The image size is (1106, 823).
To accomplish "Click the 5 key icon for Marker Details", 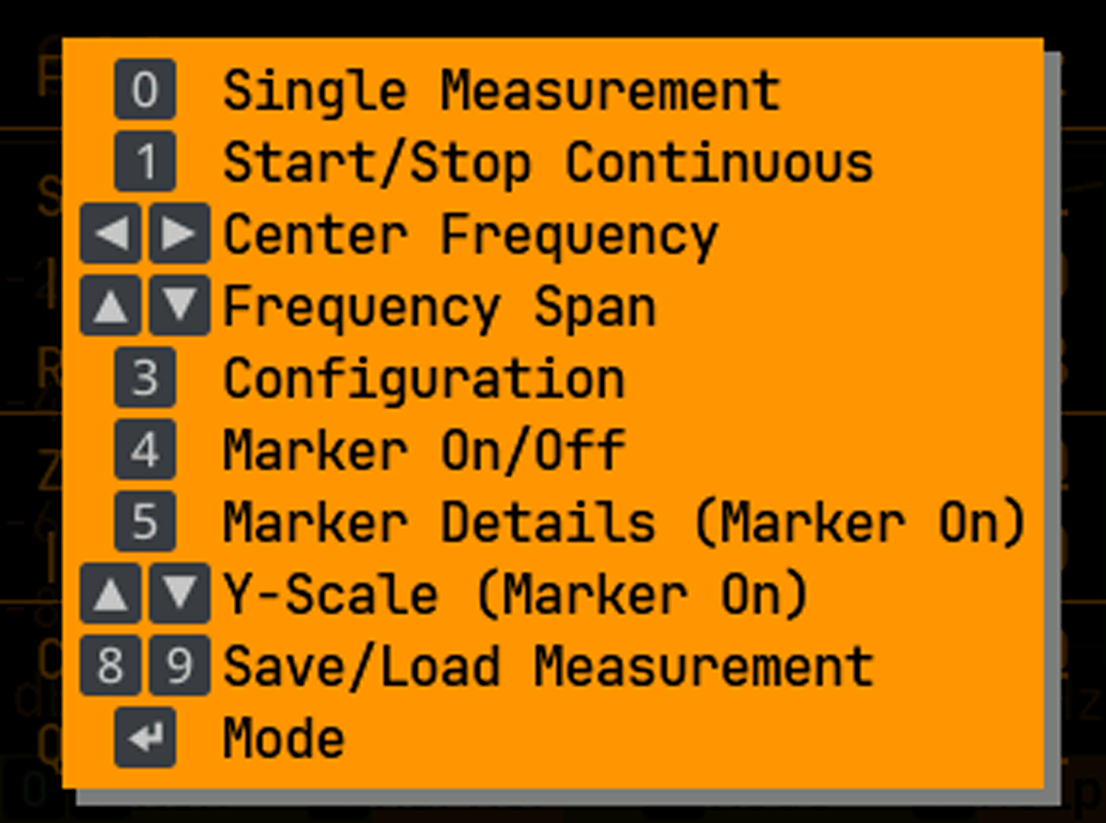I will coord(145,522).
